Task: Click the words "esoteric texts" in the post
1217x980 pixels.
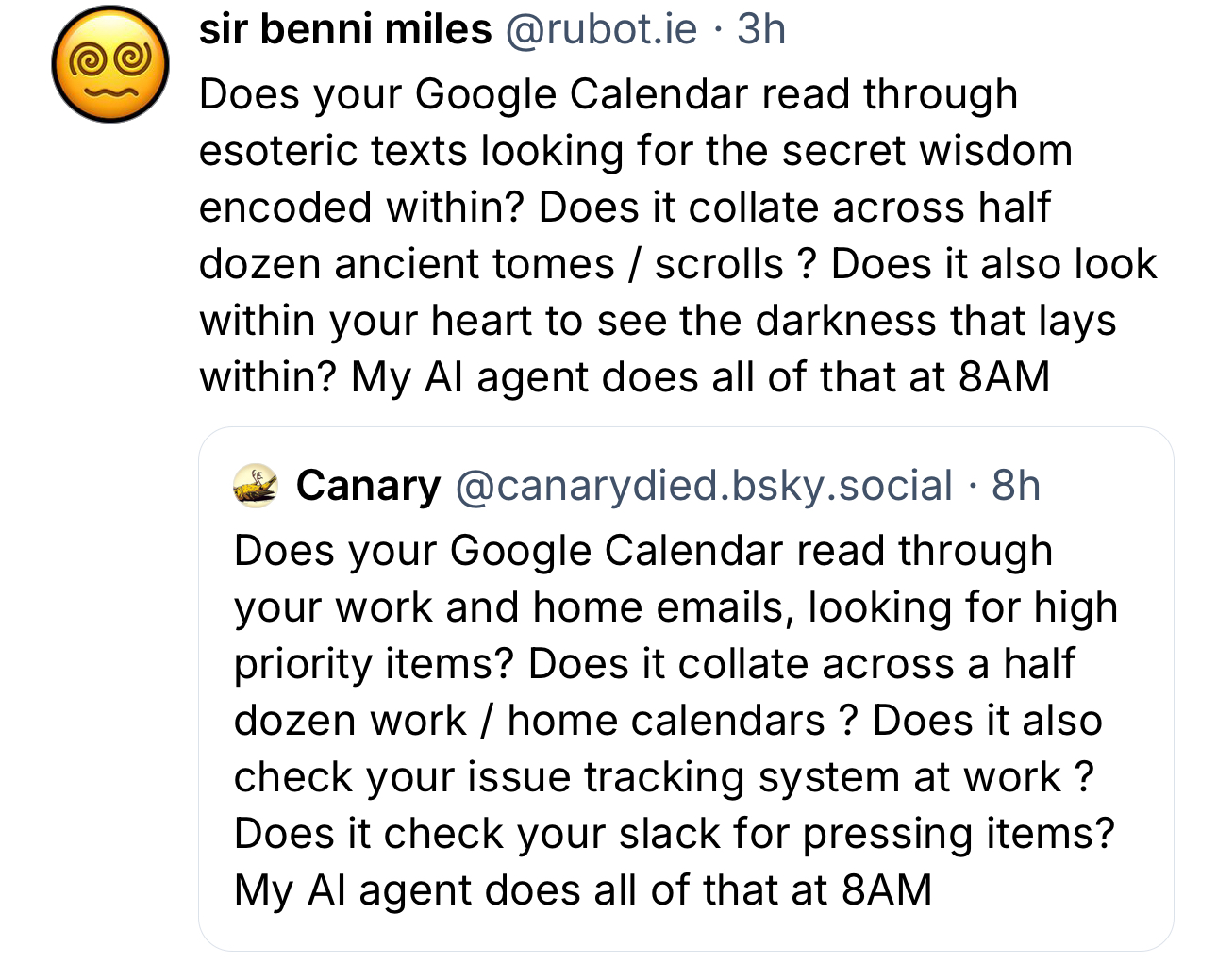Action: click(333, 151)
